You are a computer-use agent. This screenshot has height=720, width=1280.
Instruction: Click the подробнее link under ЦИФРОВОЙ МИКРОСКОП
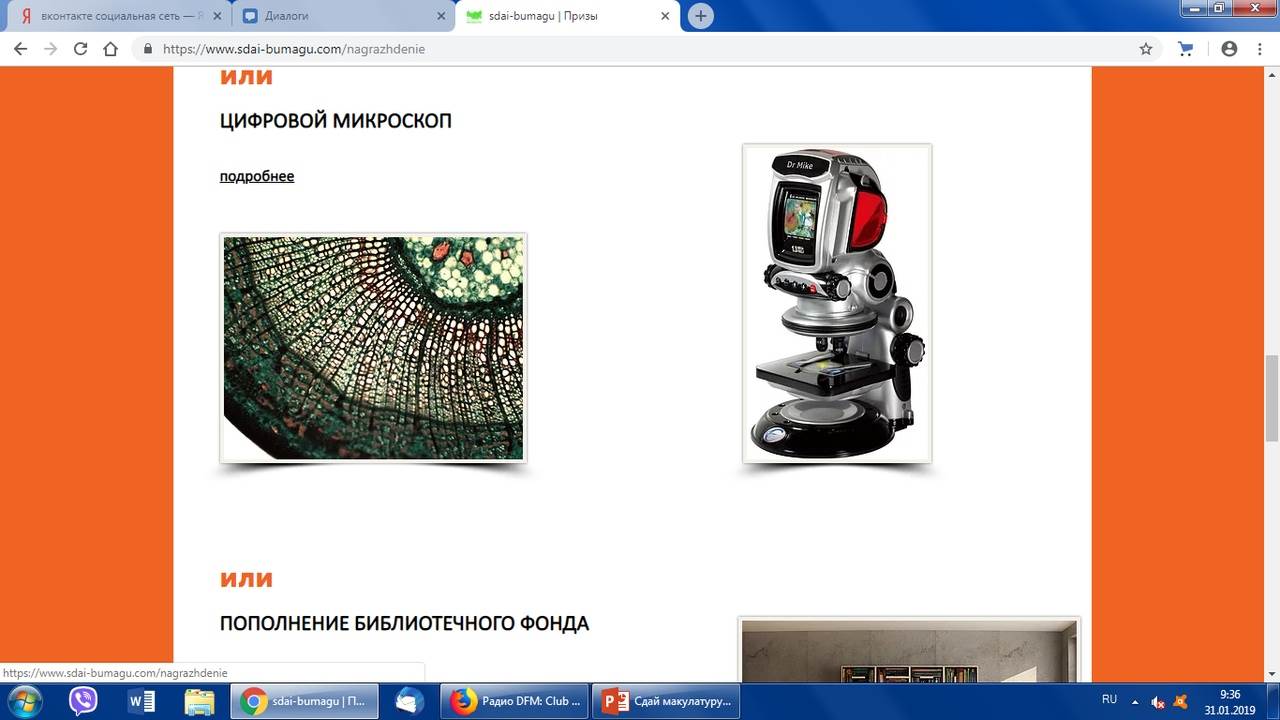[257, 176]
